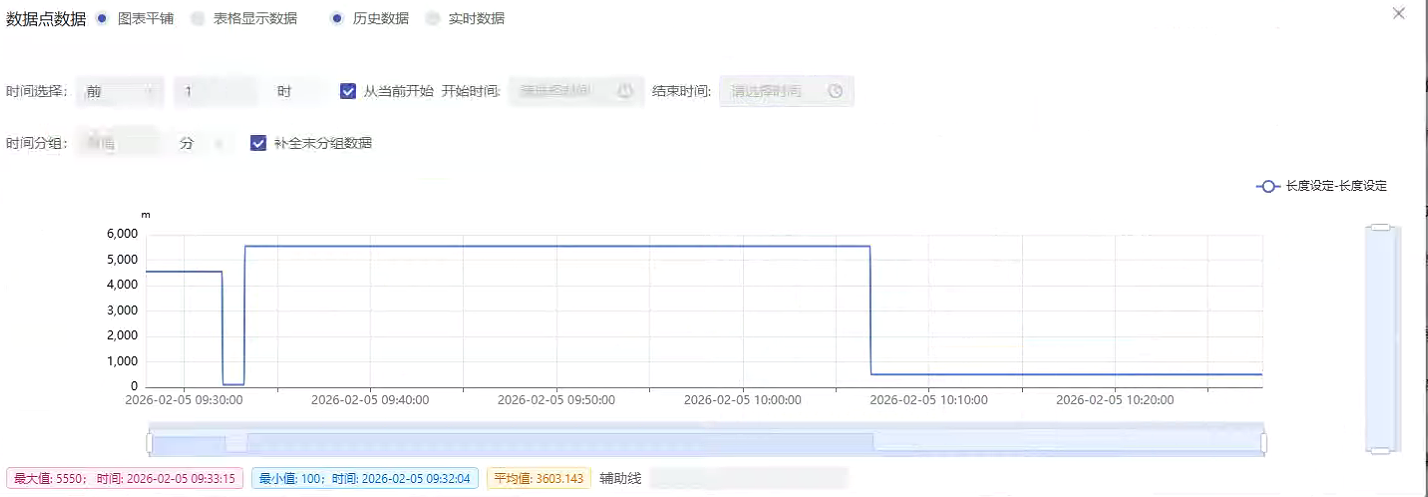Toggle the 补全未分组数据 checkbox
This screenshot has height=497, width=1428.
[x=258, y=143]
